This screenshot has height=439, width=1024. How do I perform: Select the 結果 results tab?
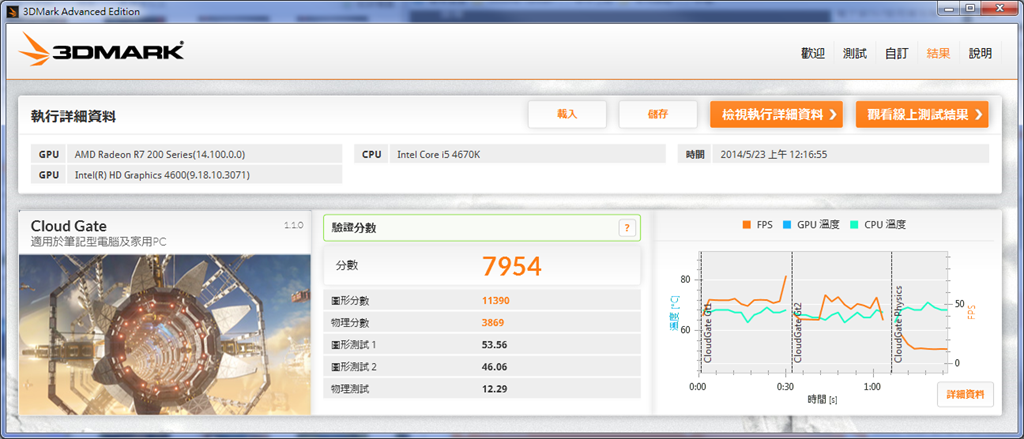[x=938, y=54]
